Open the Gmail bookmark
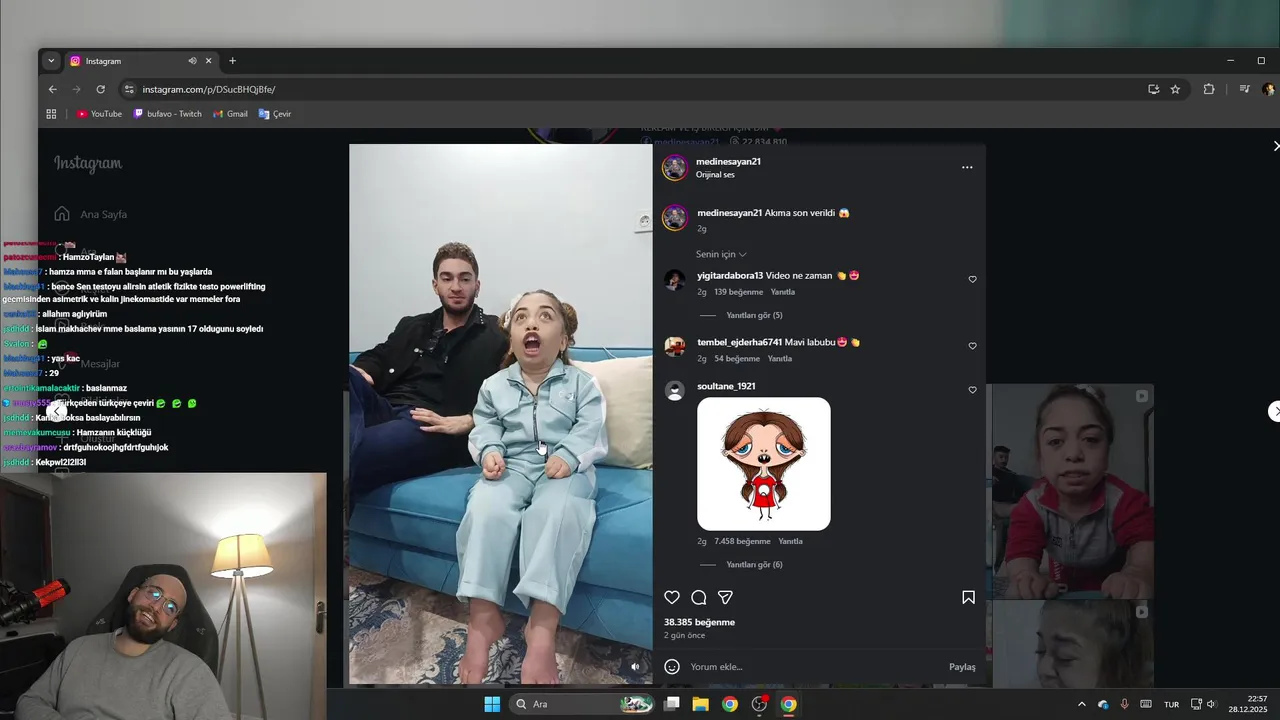 (x=230, y=114)
